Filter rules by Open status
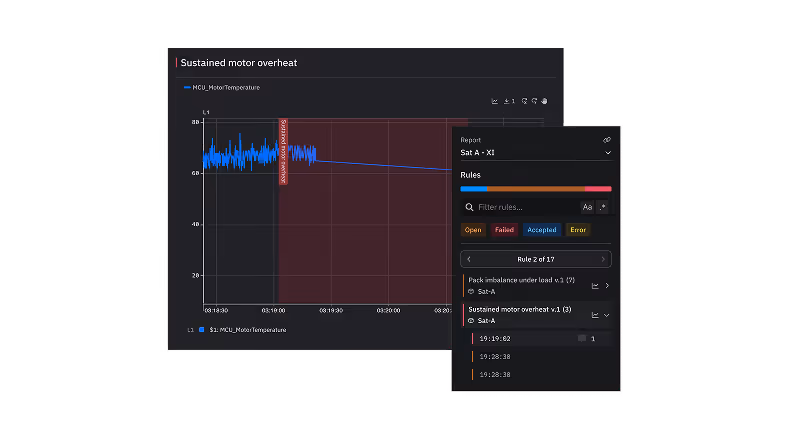Viewport: 794px width, 446px height. tap(473, 230)
